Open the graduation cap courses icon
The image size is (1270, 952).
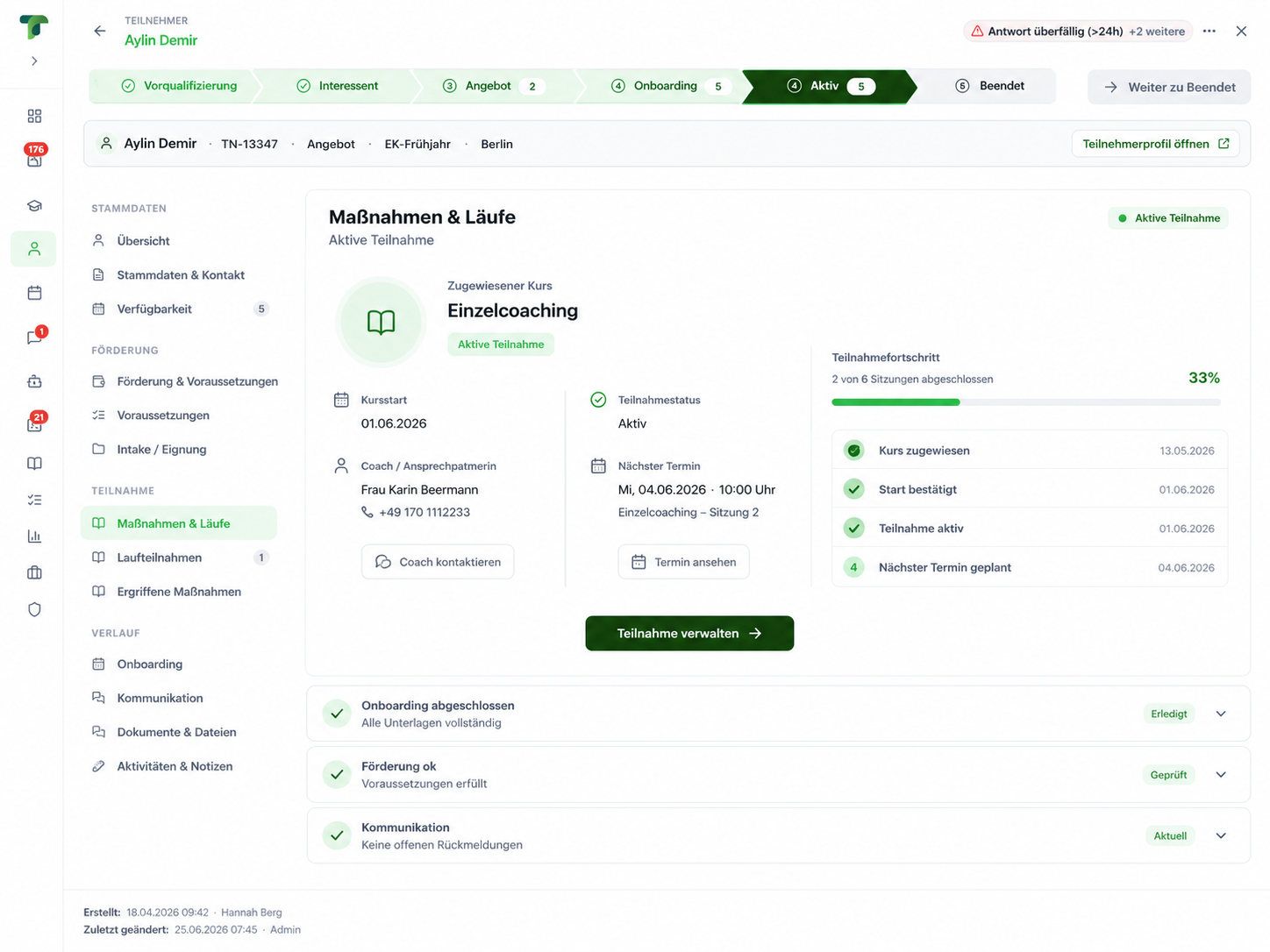(x=34, y=206)
